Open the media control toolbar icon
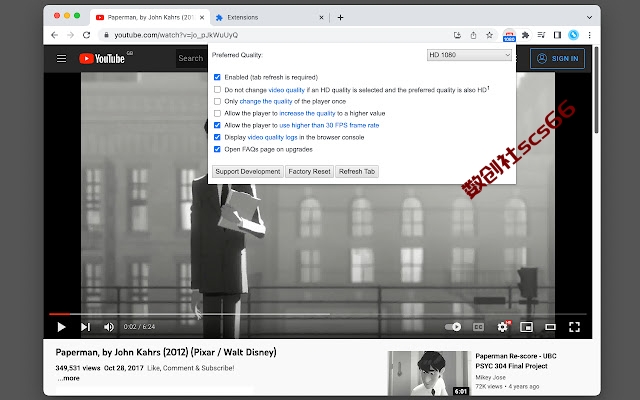This screenshot has width=640, height=400. (x=541, y=35)
